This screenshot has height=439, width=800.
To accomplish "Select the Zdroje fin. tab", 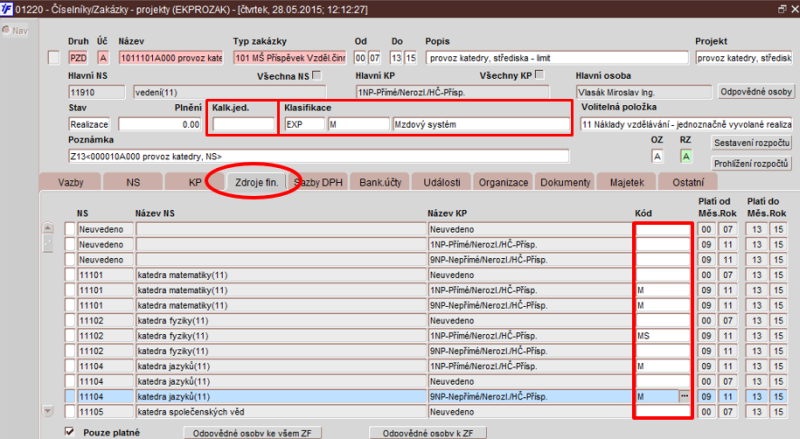I will [x=257, y=182].
